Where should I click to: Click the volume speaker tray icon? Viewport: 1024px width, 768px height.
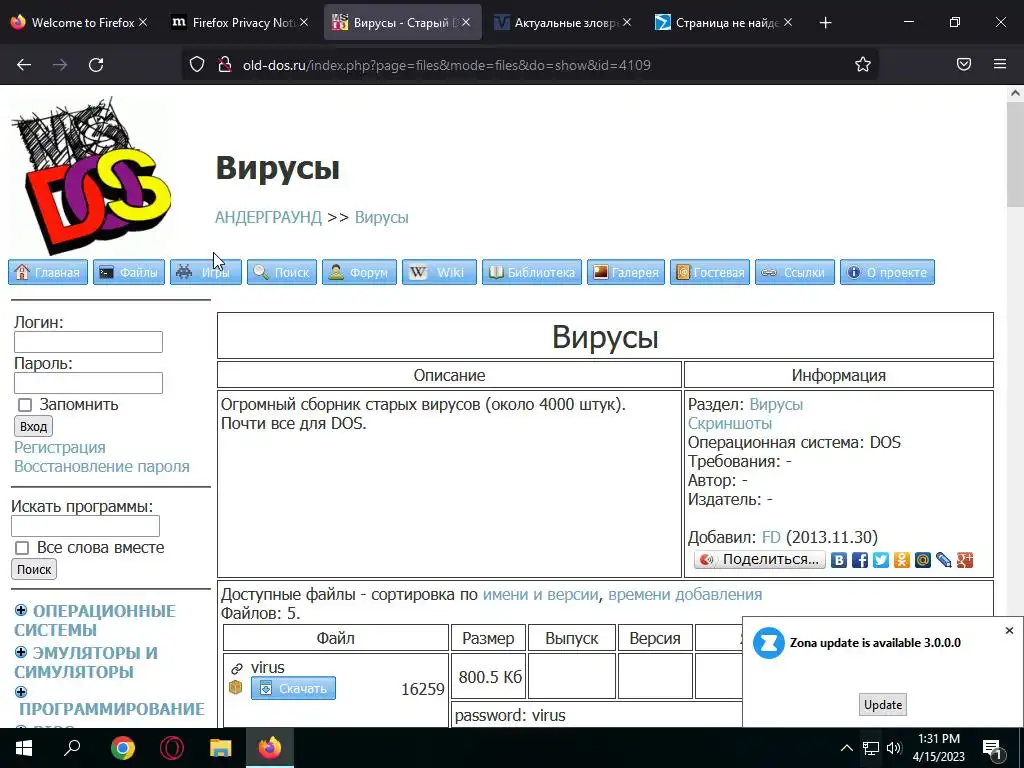894,748
